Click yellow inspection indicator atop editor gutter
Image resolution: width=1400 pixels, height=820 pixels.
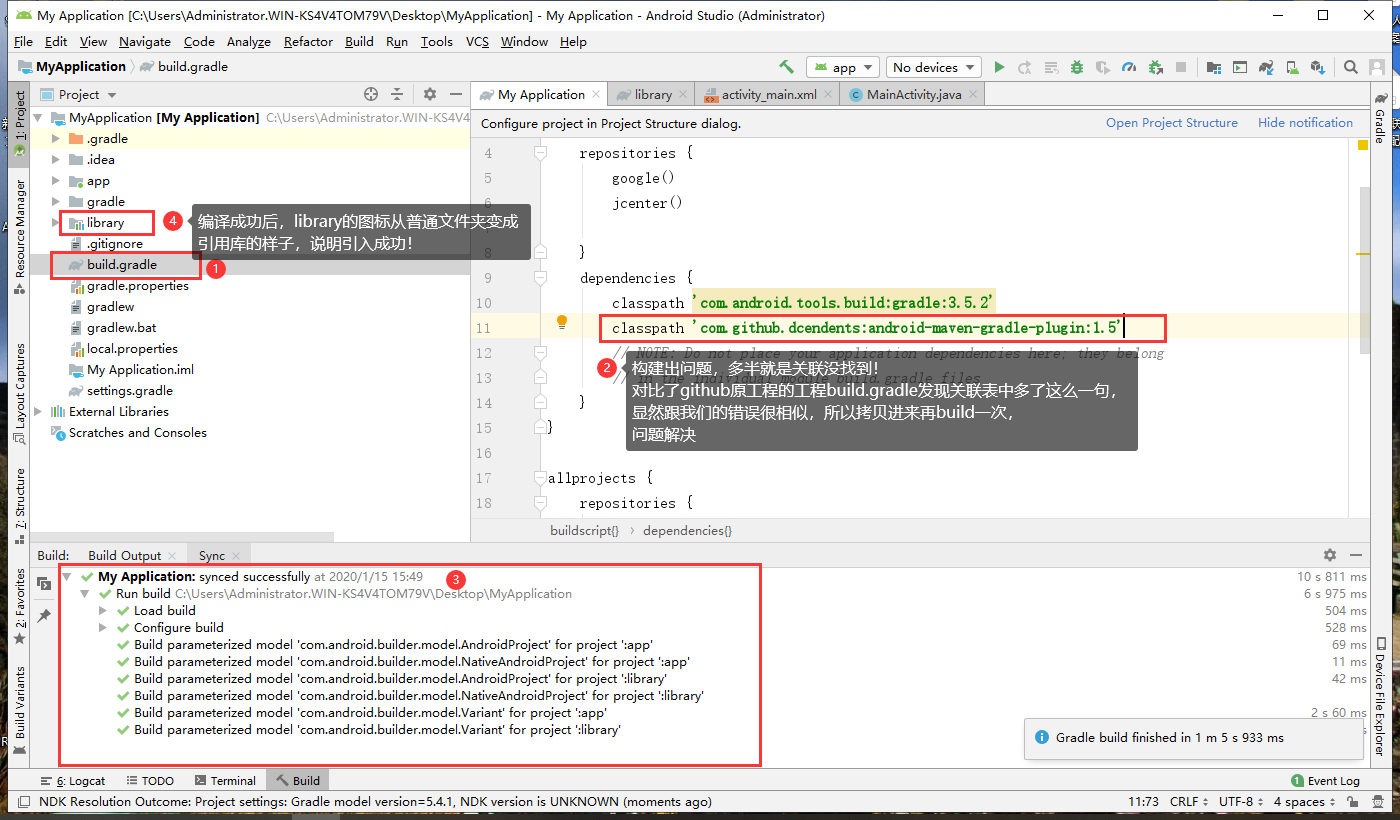point(1362,145)
